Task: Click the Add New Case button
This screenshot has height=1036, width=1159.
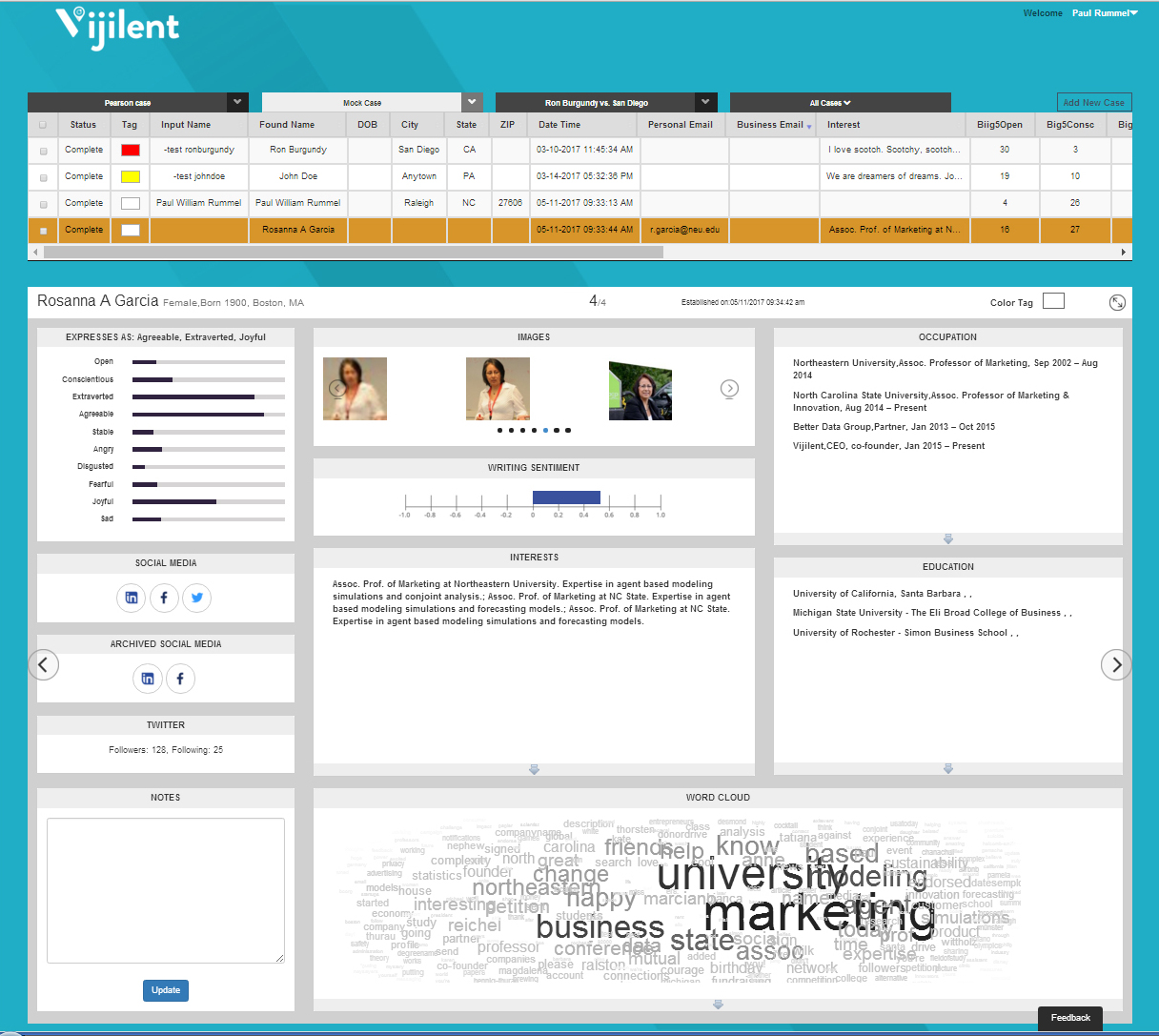Action: [x=1094, y=103]
